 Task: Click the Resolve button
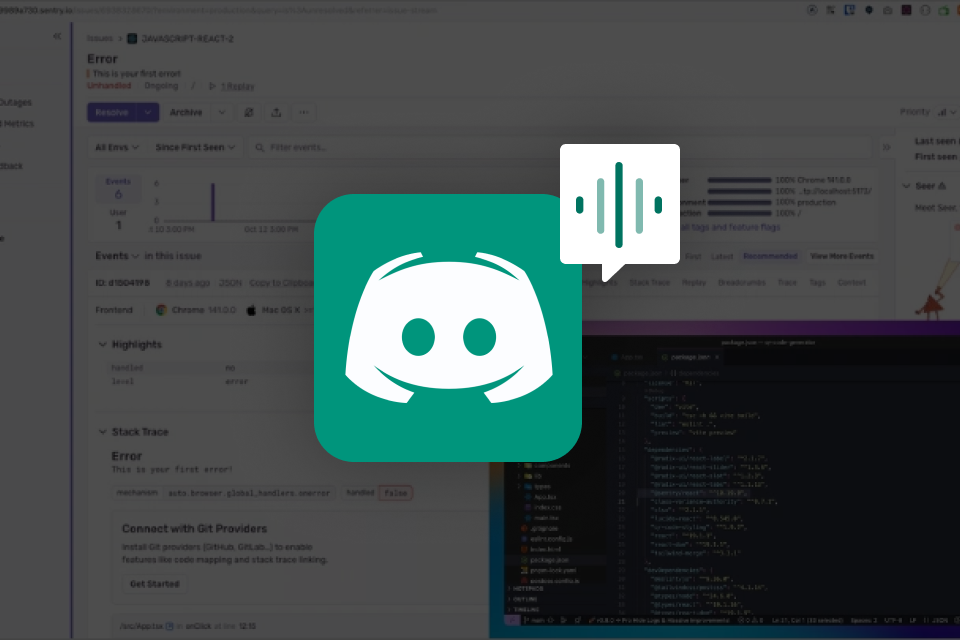click(112, 112)
